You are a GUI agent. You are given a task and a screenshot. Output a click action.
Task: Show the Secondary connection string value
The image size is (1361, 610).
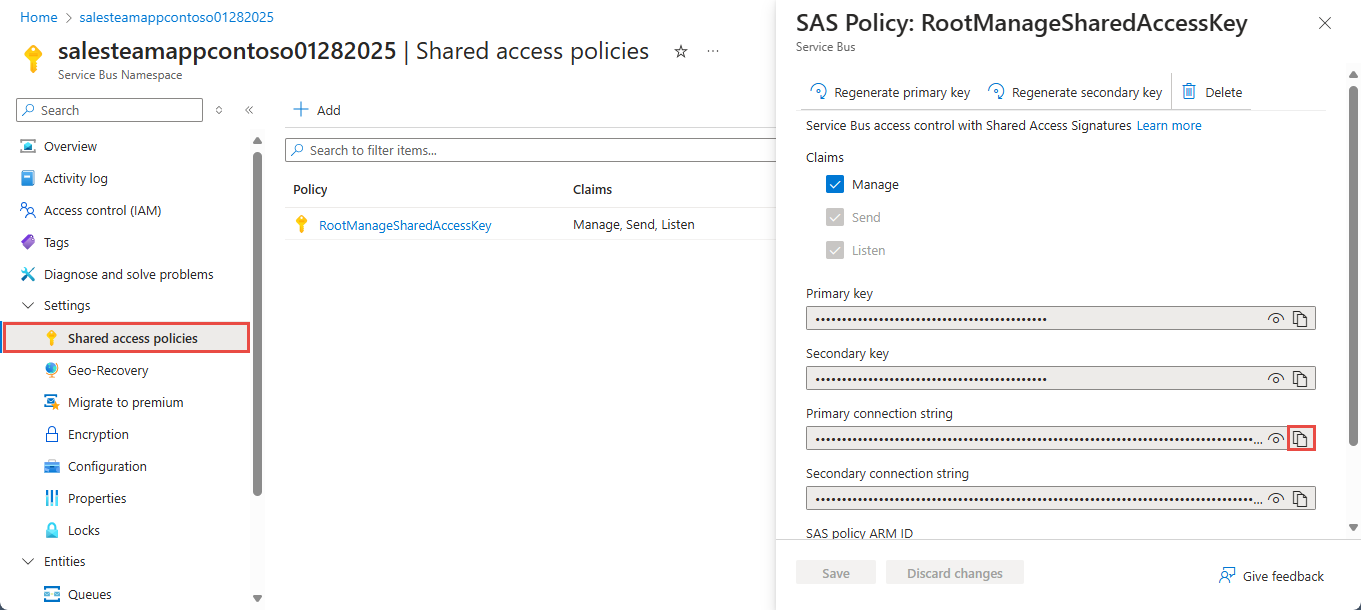coord(1276,499)
